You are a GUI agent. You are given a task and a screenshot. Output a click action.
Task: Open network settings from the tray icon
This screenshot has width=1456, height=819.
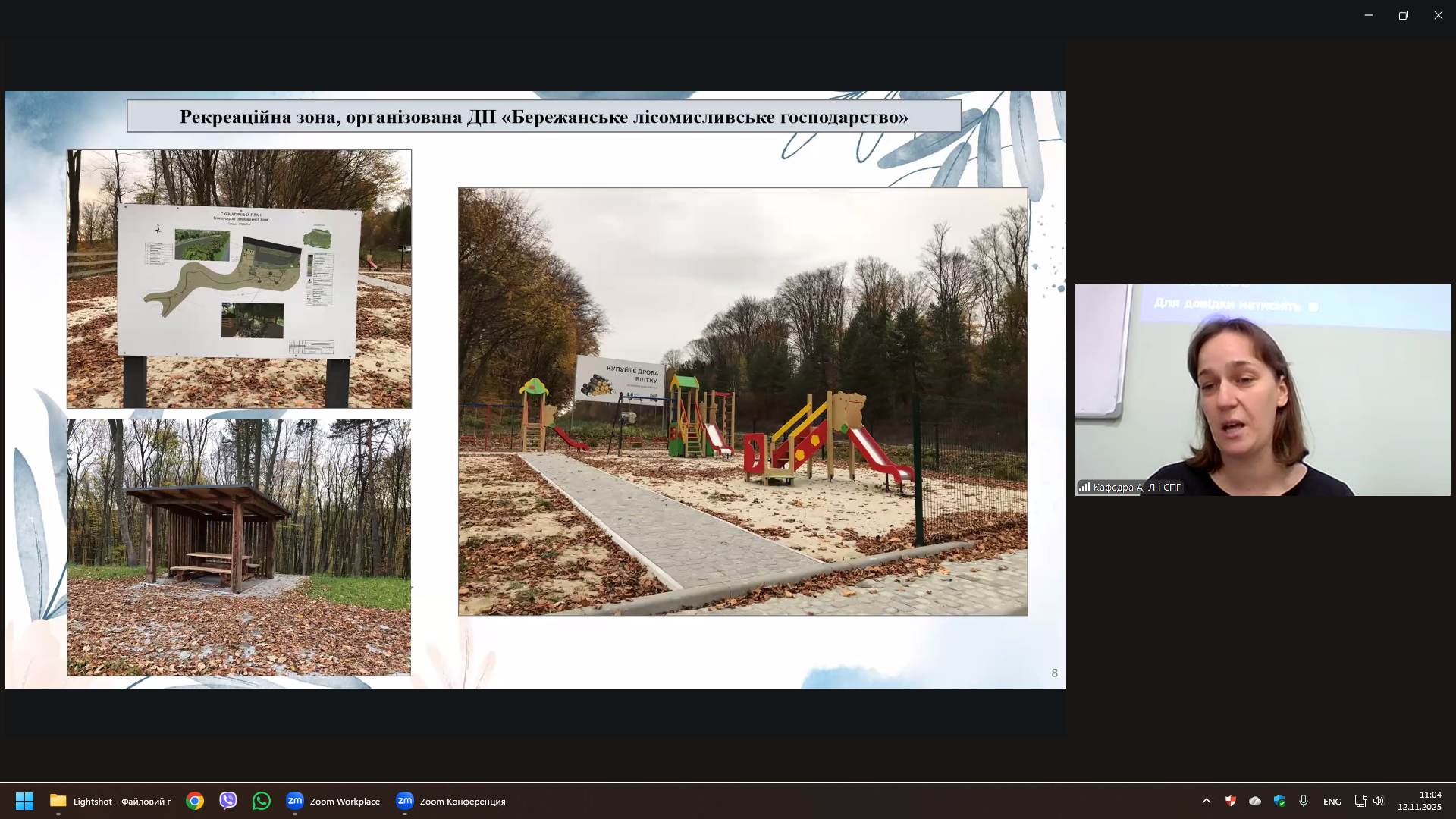(1360, 801)
